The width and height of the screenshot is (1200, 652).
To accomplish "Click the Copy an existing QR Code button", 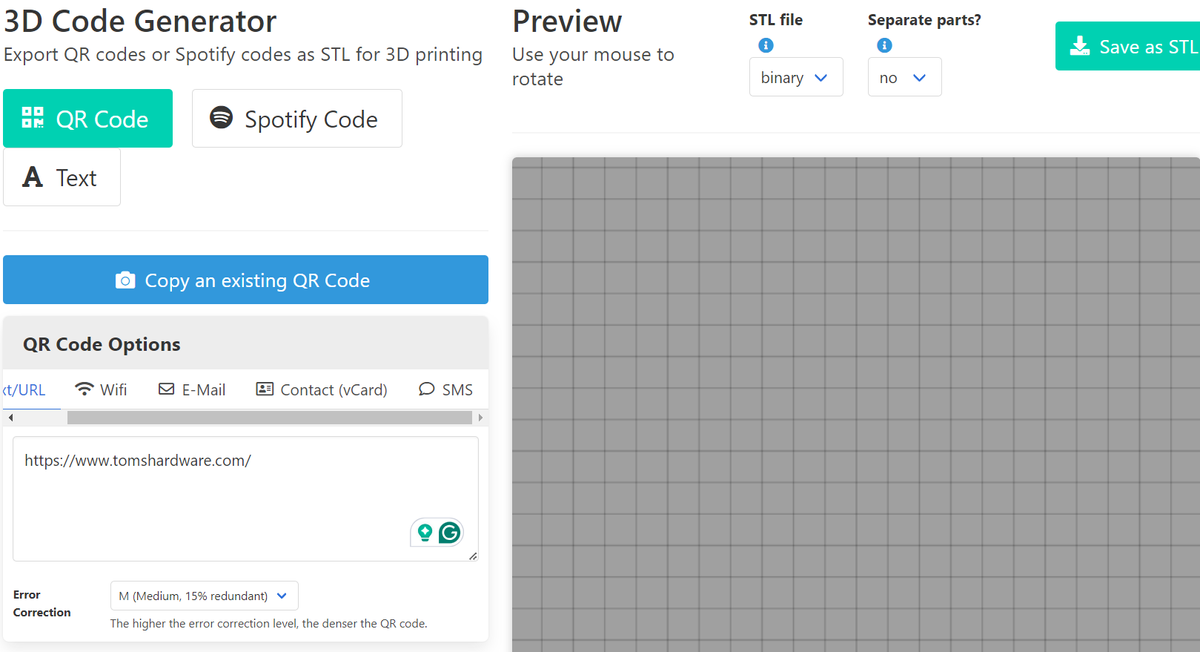I will [246, 279].
